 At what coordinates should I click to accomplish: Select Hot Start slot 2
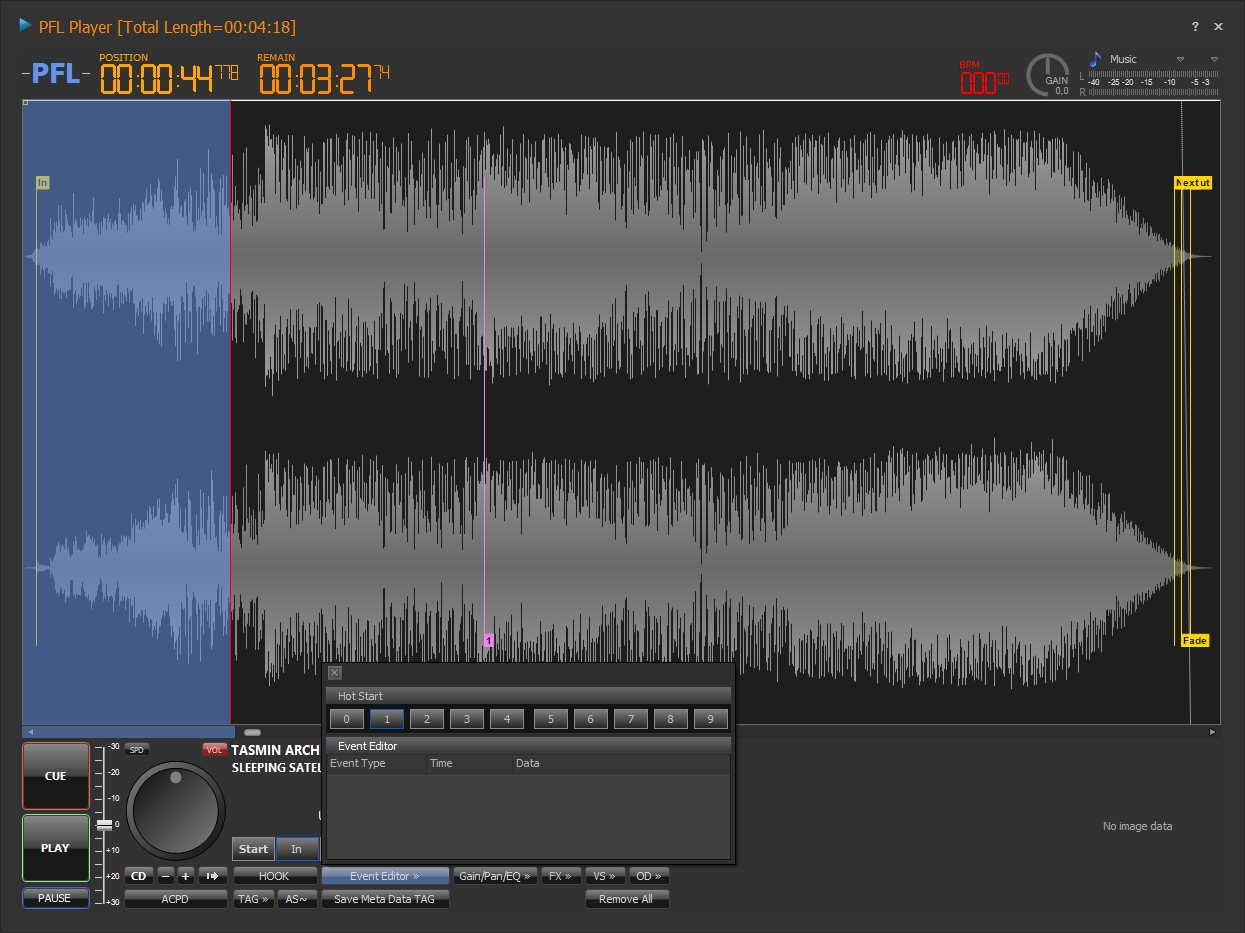427,719
